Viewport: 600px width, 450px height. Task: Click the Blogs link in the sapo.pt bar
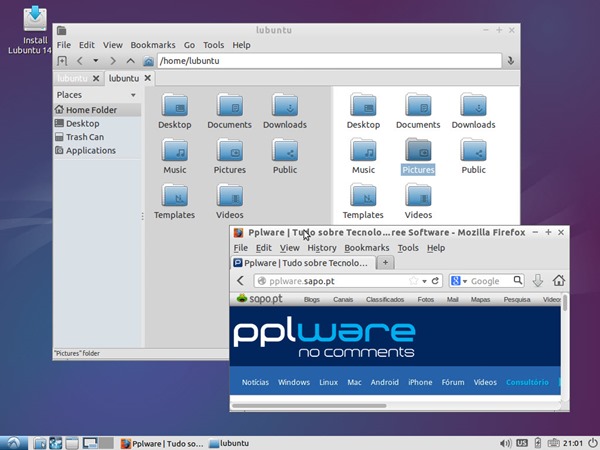click(x=311, y=300)
